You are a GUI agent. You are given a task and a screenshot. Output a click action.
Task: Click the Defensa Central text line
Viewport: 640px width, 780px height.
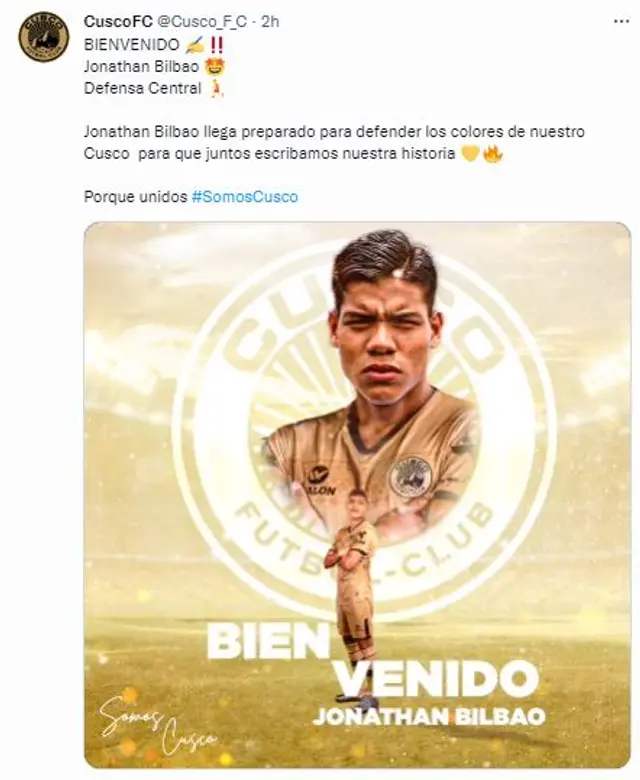[144, 88]
